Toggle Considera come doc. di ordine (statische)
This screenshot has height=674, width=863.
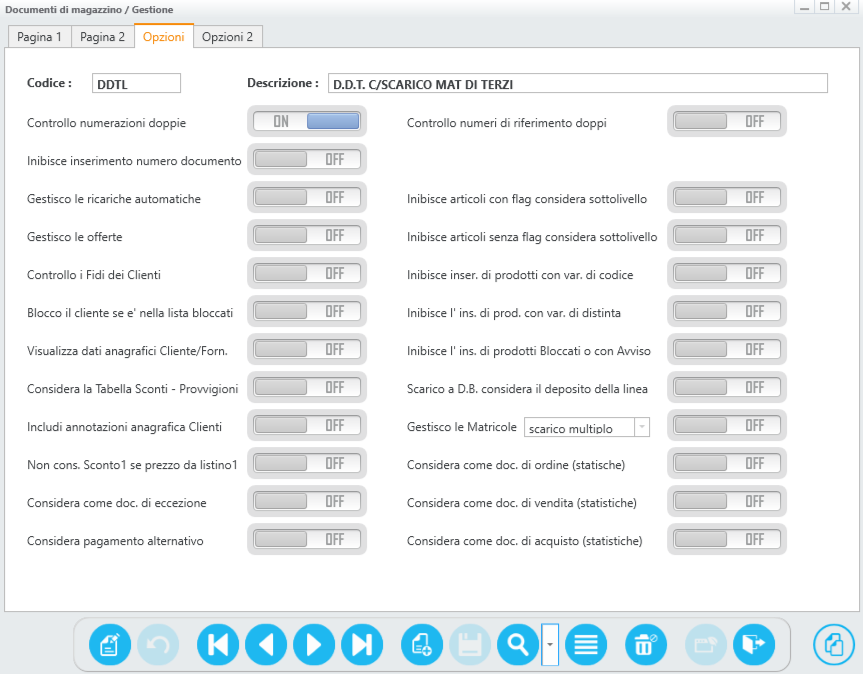pos(727,463)
